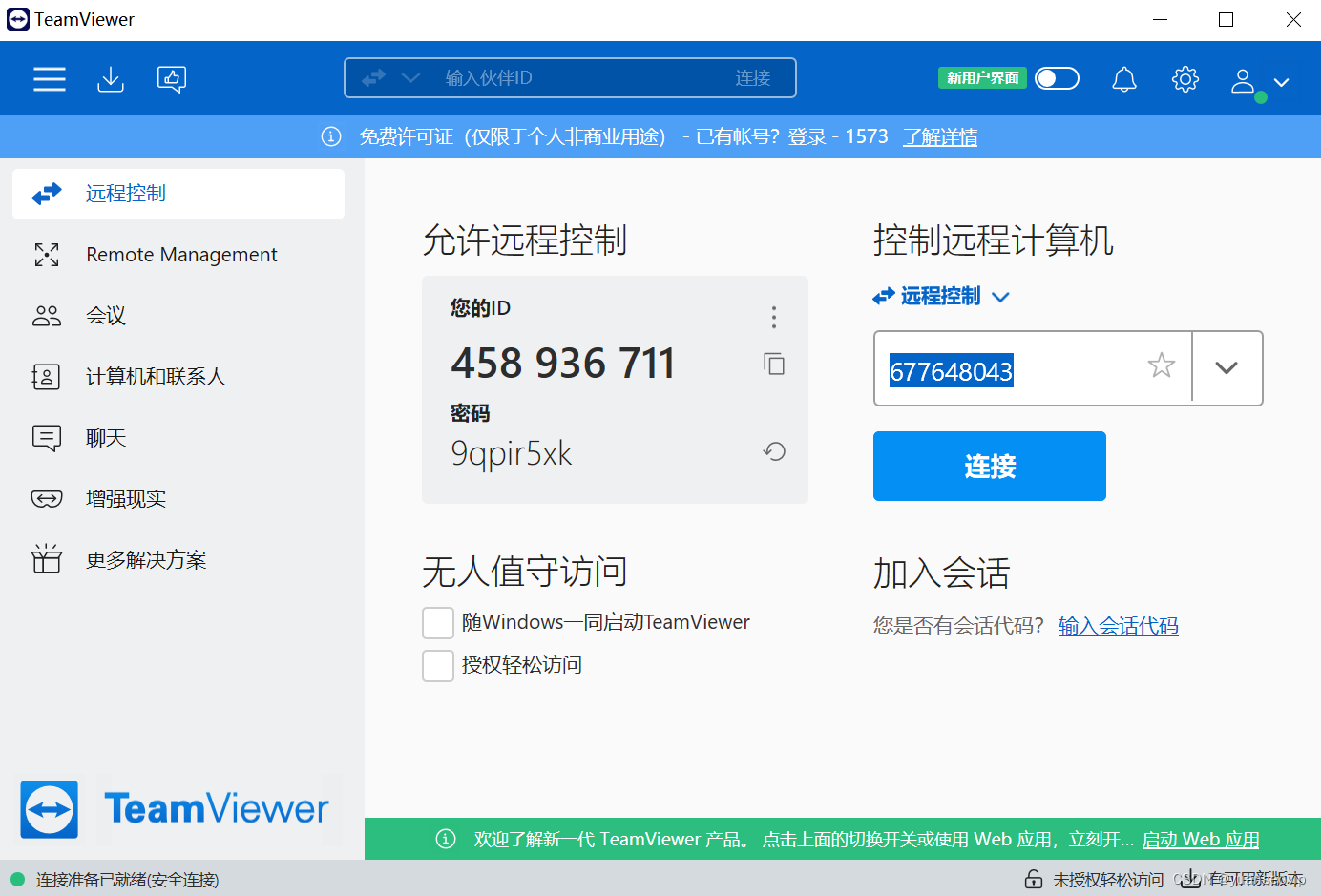Click the password 9qpir5xk

tap(512, 453)
